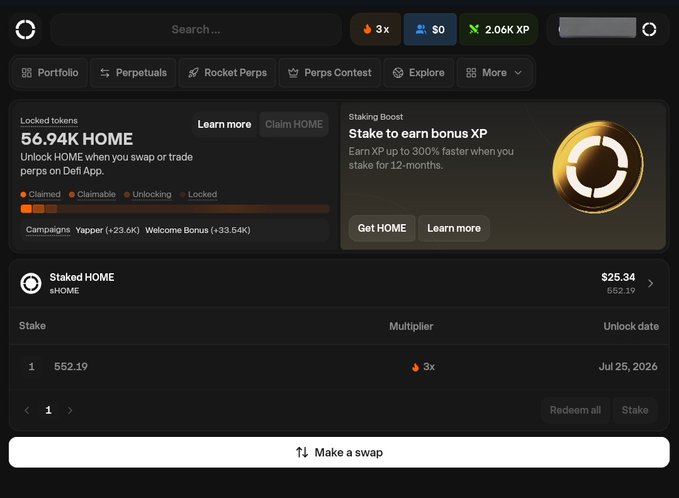The height and width of the screenshot is (498, 679).
Task: Click the Stake column header
Action: pos(32,326)
